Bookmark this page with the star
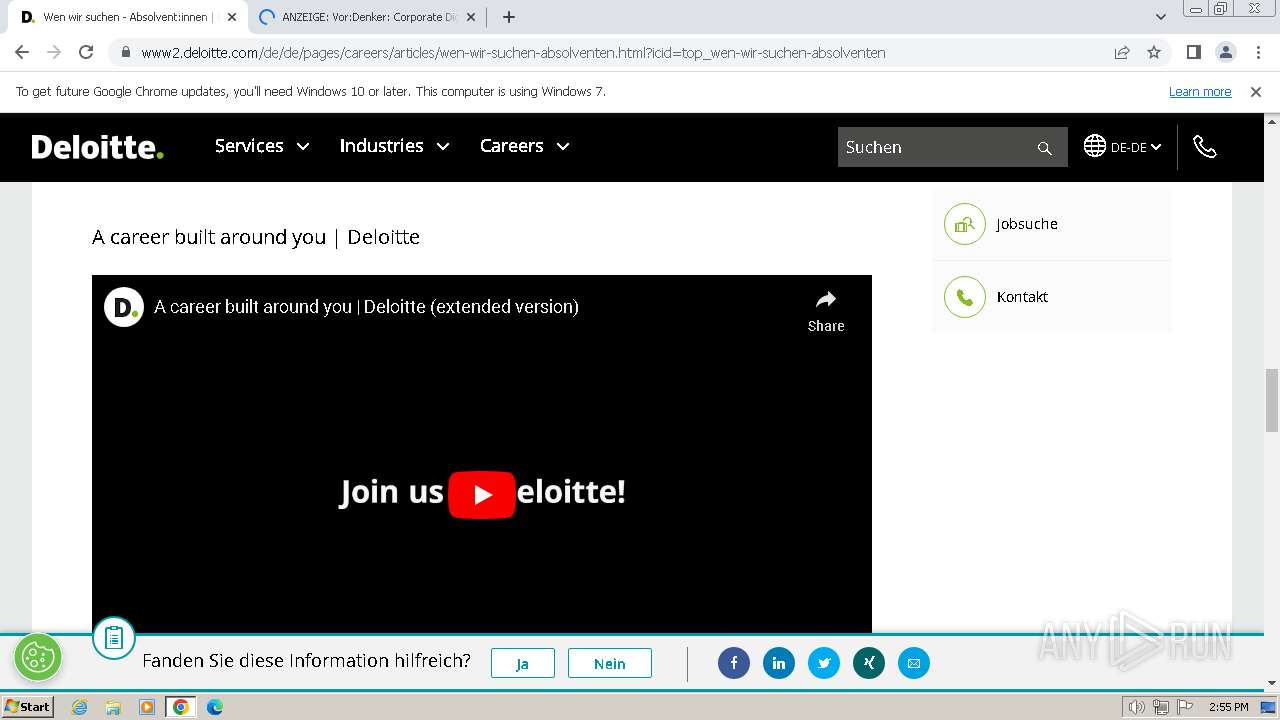The image size is (1280, 720). pos(1154,53)
